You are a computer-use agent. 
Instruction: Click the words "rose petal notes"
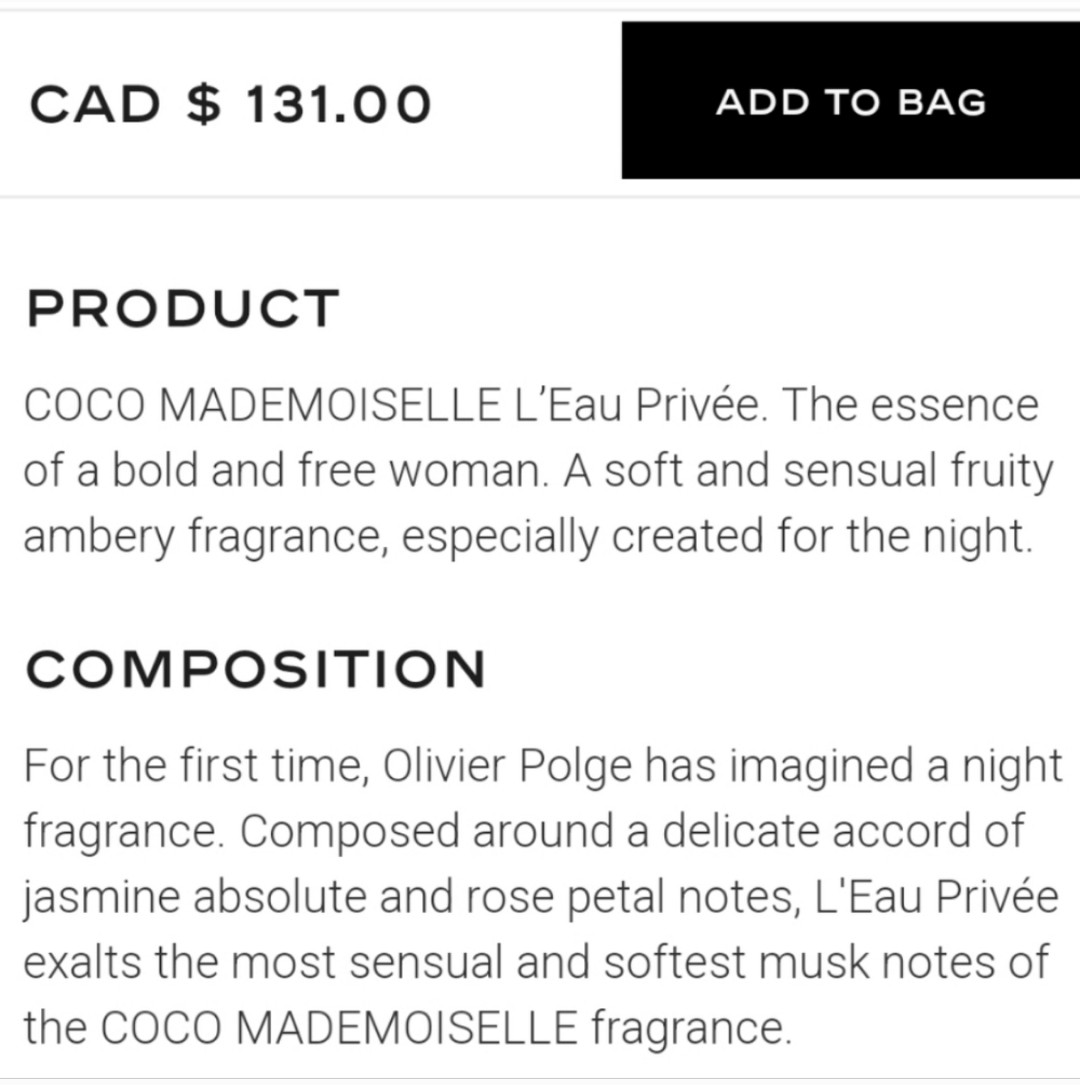coord(632,897)
